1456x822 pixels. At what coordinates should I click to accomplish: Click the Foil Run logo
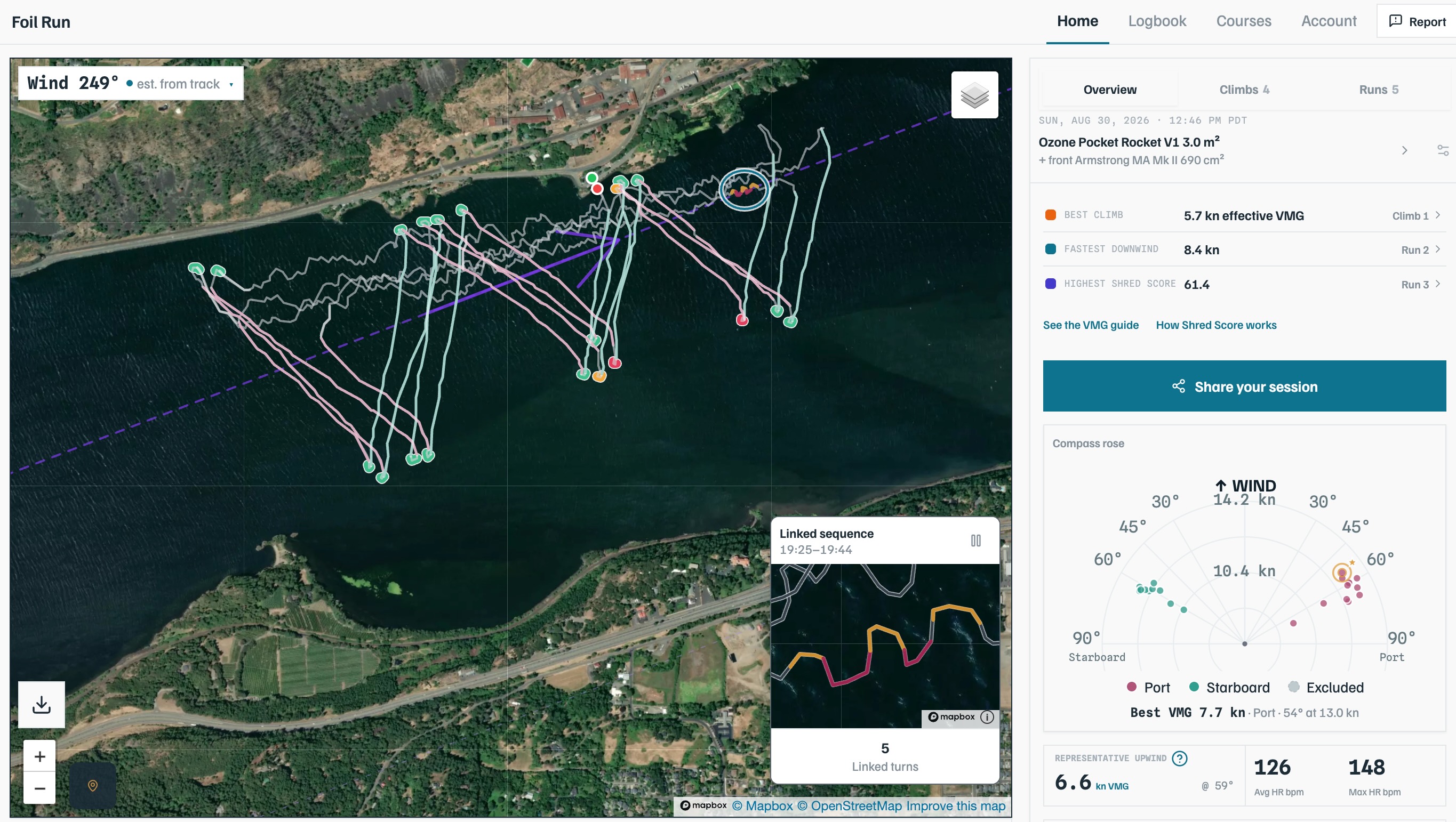[x=41, y=22]
